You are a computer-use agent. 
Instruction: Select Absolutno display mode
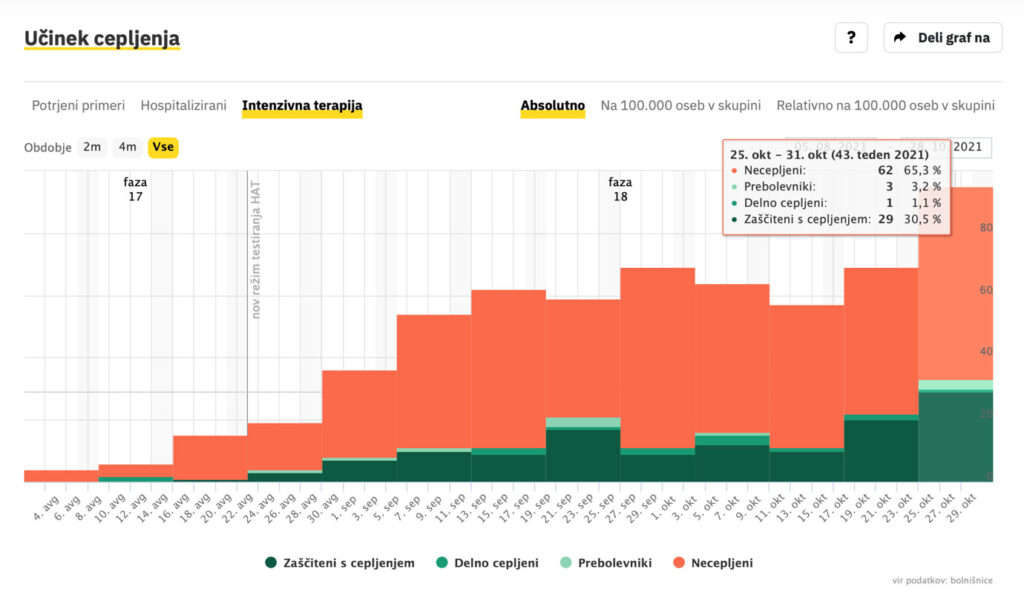coord(552,105)
